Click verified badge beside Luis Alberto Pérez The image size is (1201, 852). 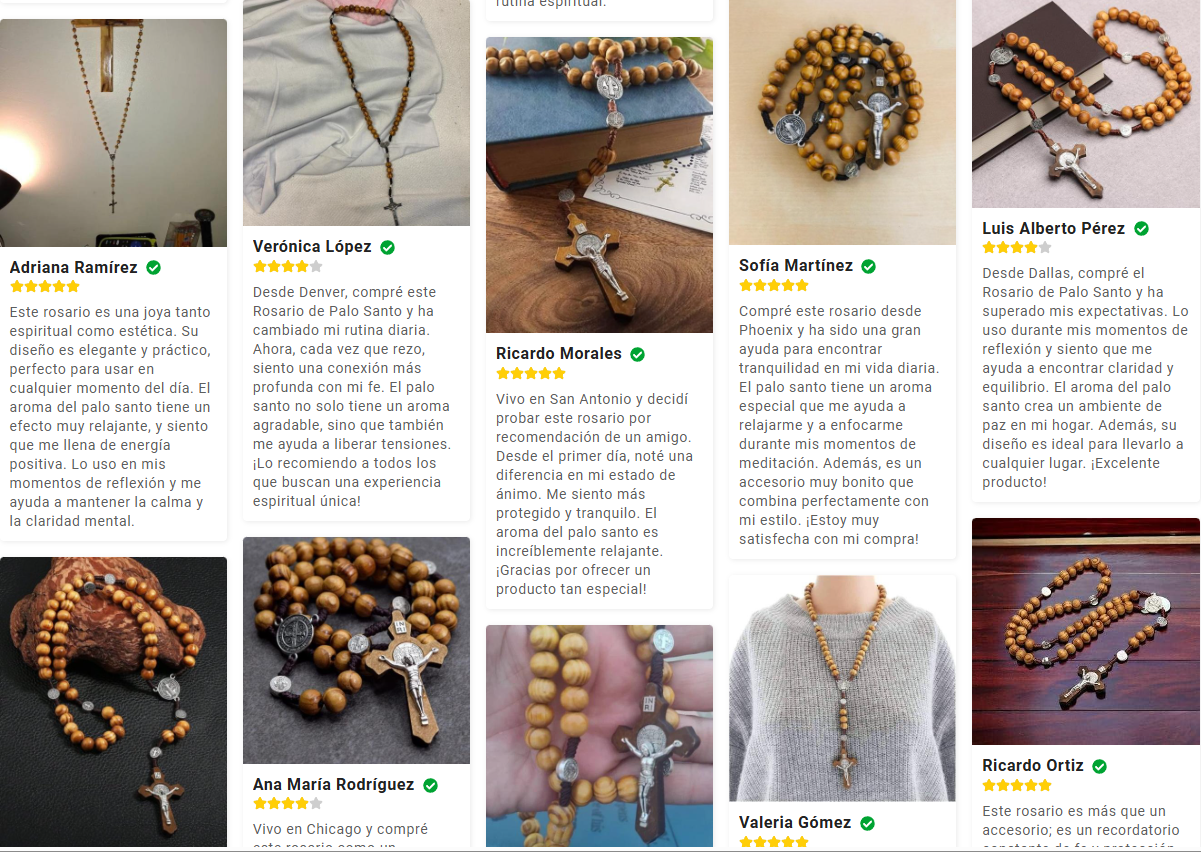pyautogui.click(x=1141, y=229)
